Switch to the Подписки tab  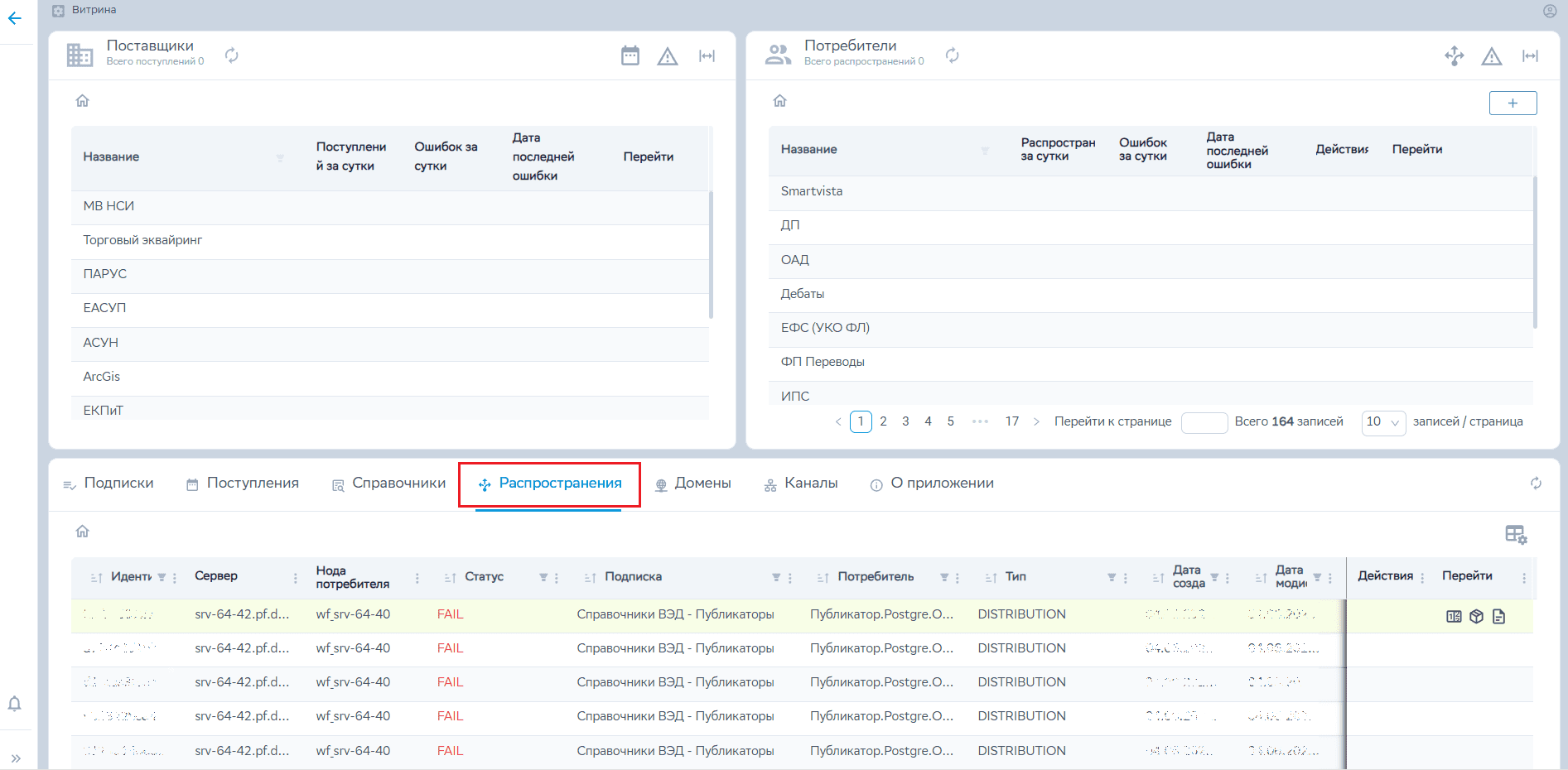tap(109, 484)
